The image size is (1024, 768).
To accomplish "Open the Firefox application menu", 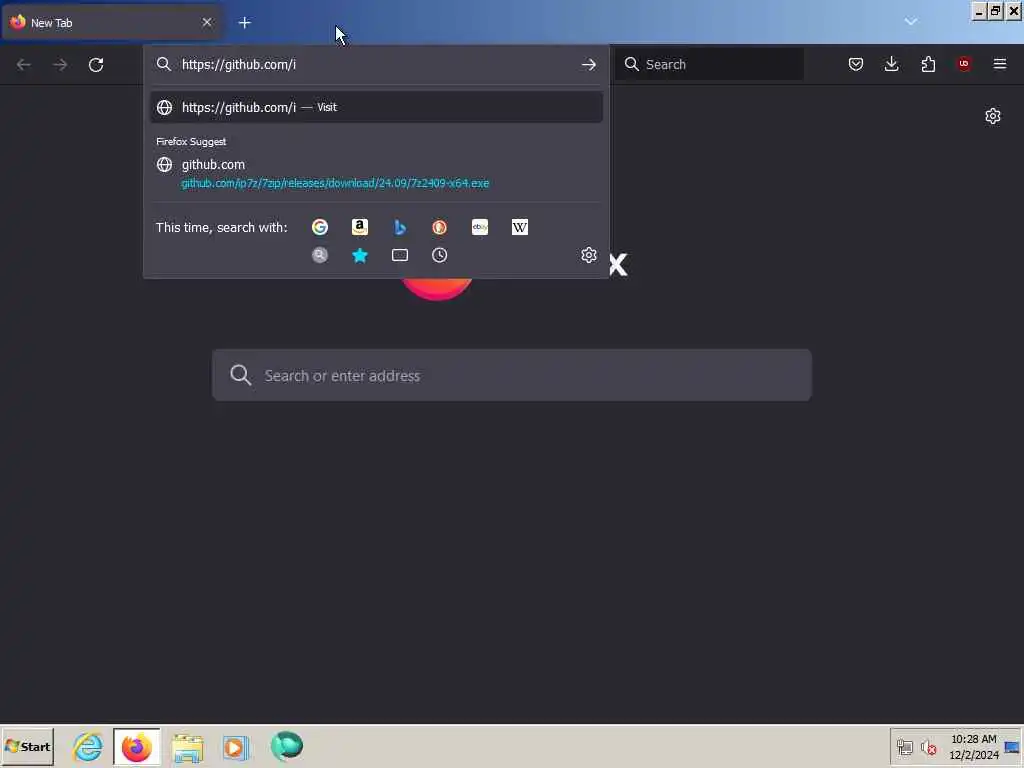I will point(1000,64).
